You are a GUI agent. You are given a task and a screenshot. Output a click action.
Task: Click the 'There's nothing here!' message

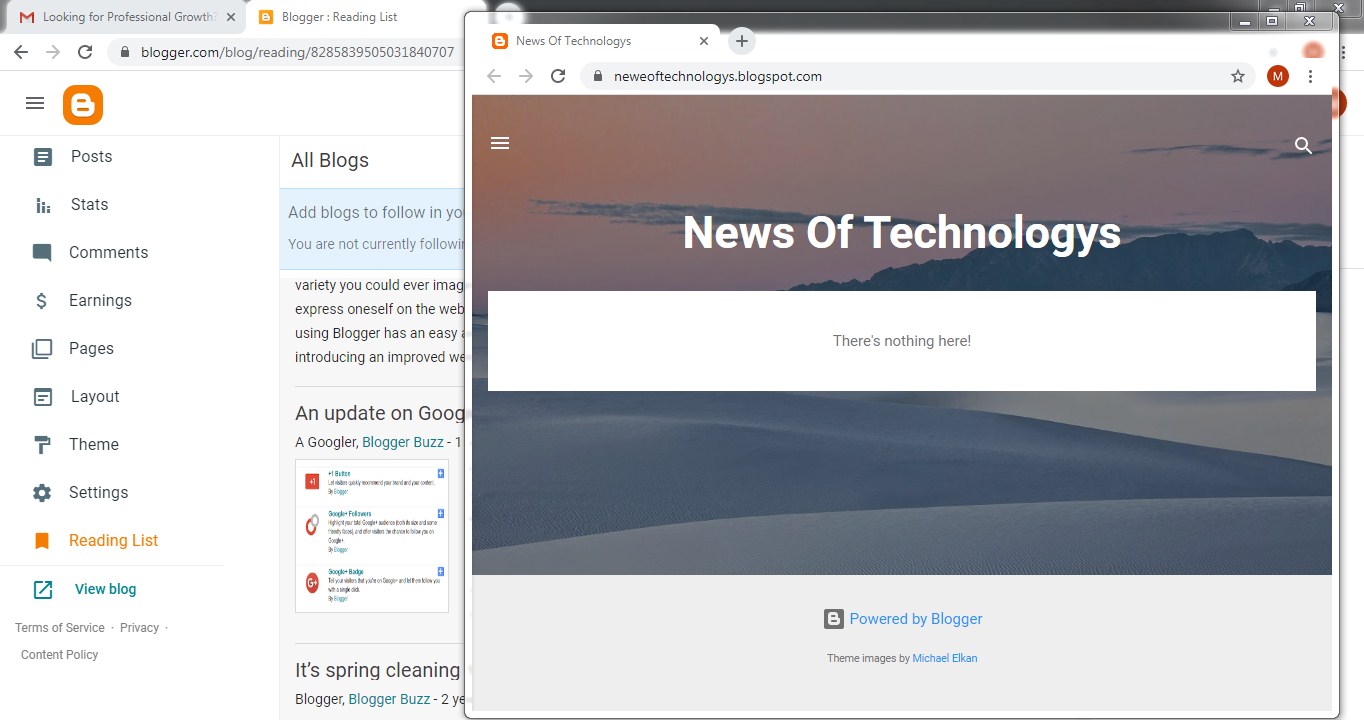click(x=902, y=341)
